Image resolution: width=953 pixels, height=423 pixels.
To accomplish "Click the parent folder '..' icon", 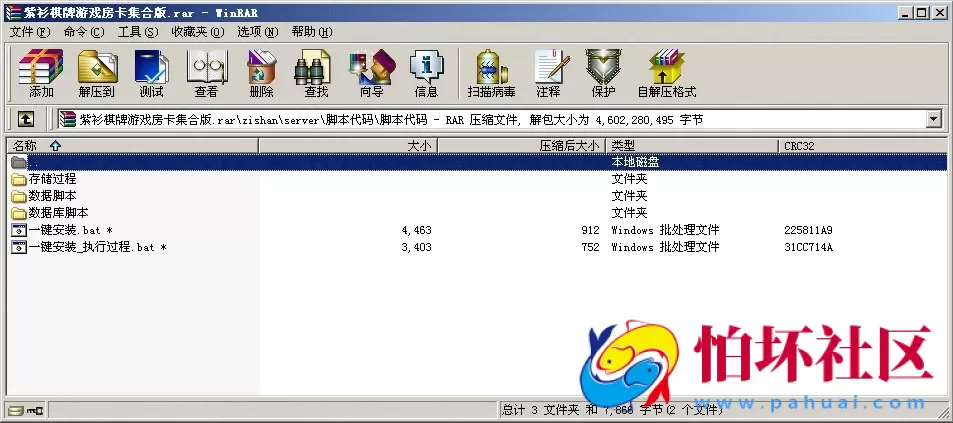I will coord(19,162).
